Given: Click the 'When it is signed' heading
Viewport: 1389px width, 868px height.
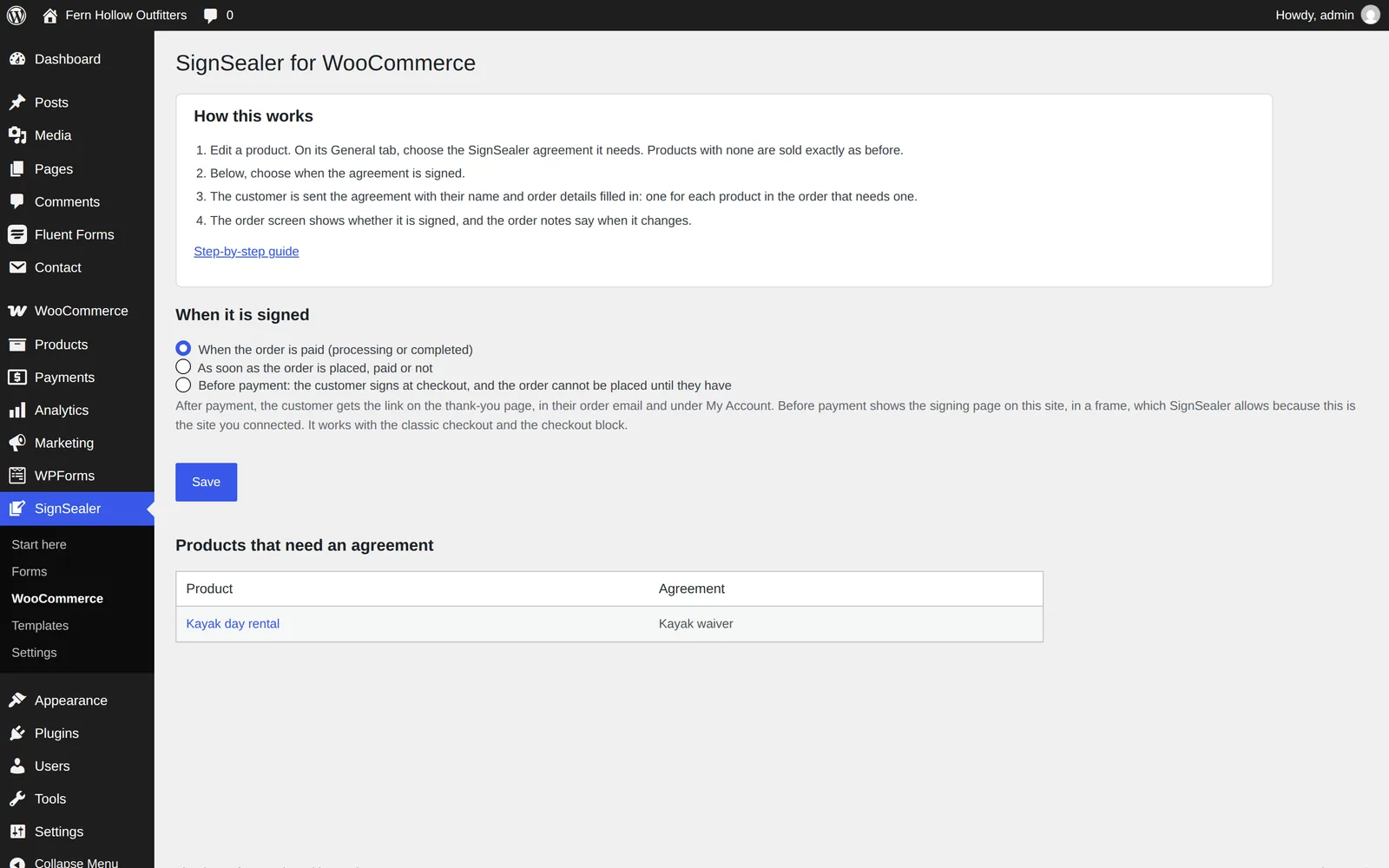Looking at the screenshot, I should pyautogui.click(x=242, y=315).
